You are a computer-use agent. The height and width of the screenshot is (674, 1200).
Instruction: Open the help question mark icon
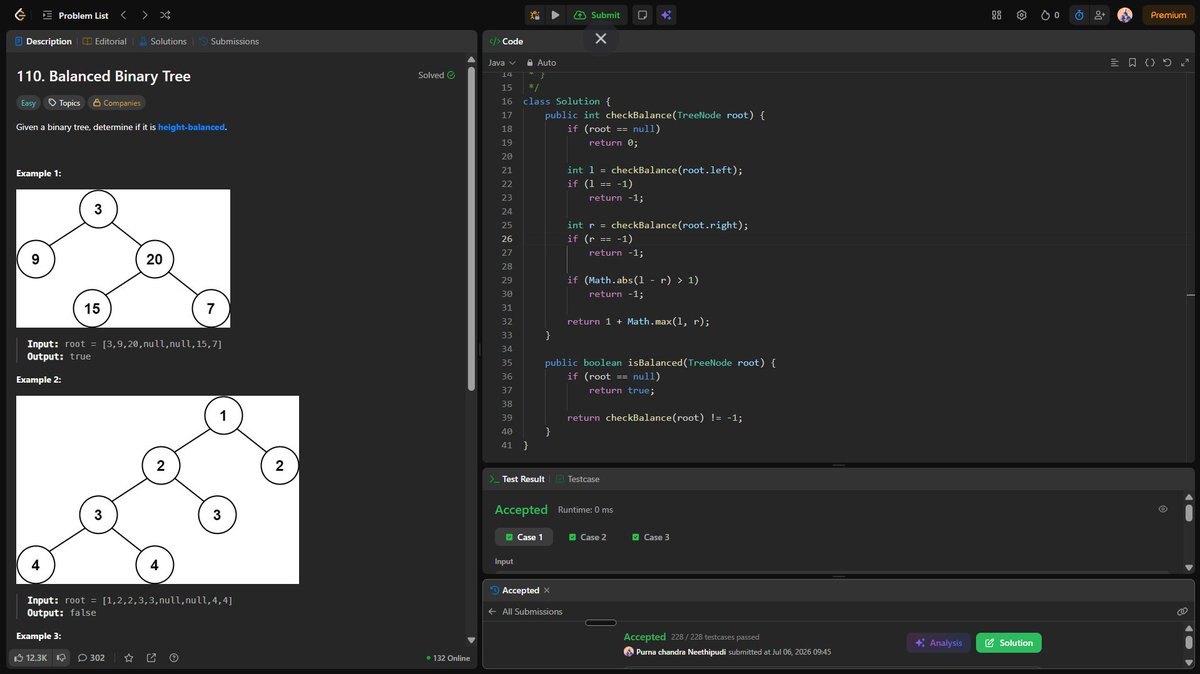coord(174,657)
